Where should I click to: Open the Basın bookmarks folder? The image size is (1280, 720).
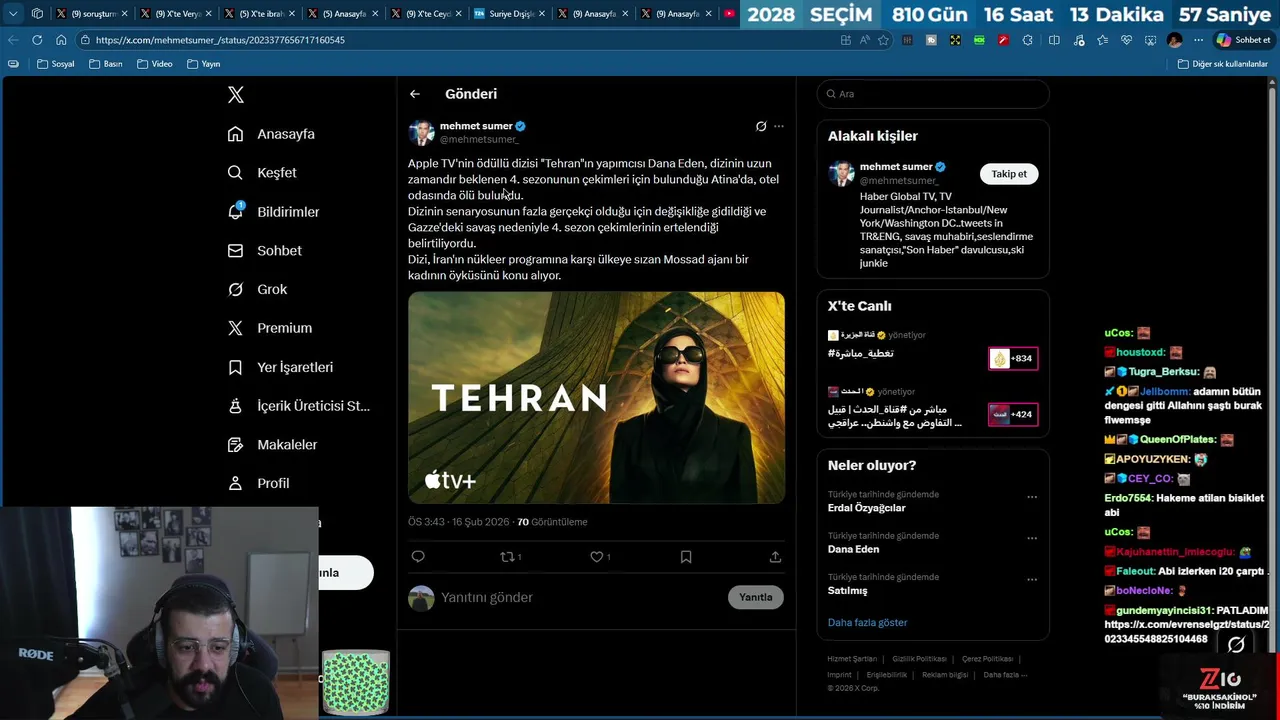click(106, 64)
